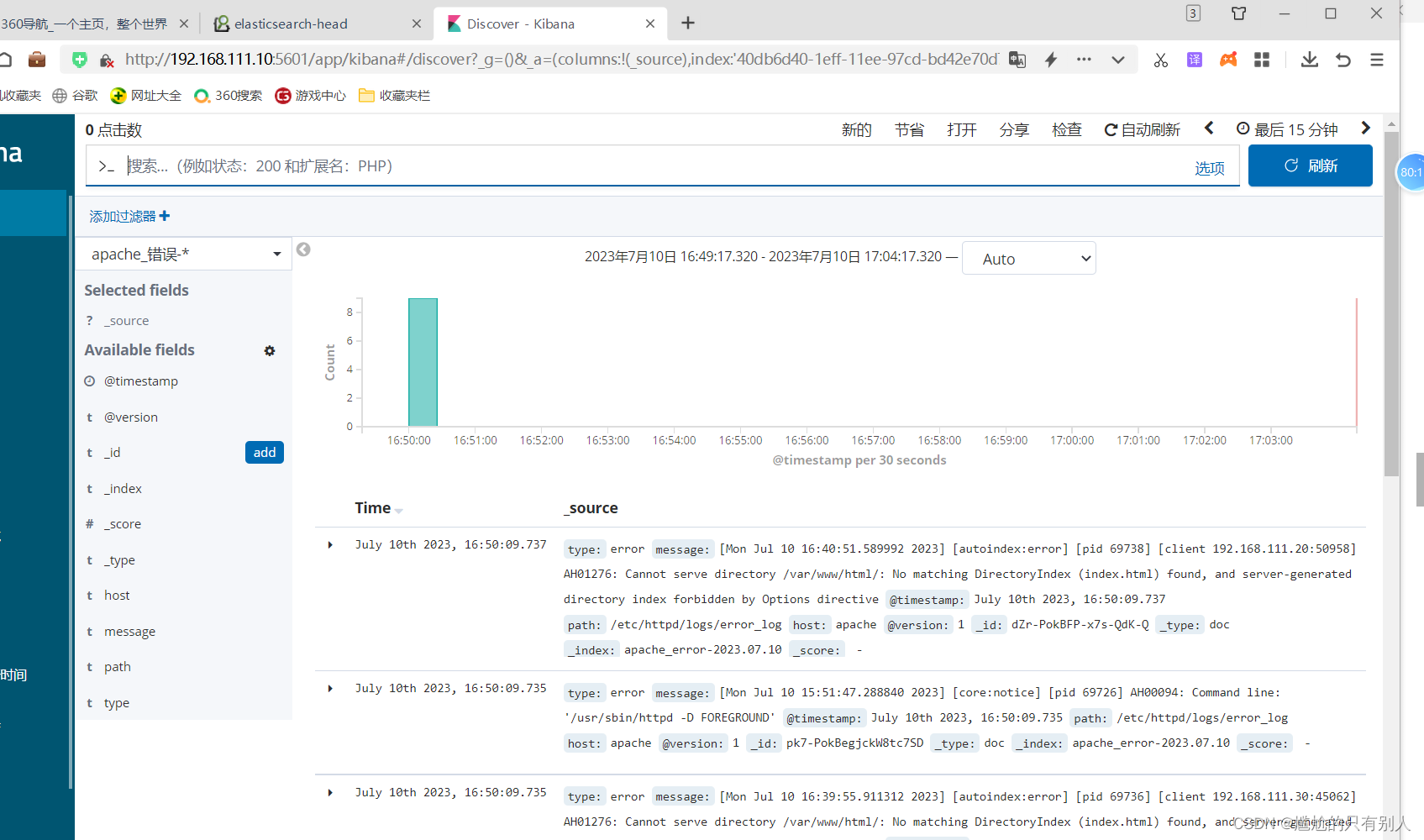This screenshot has height=840, width=1424.
Task: Select the @timestamp field
Action: pos(140,381)
